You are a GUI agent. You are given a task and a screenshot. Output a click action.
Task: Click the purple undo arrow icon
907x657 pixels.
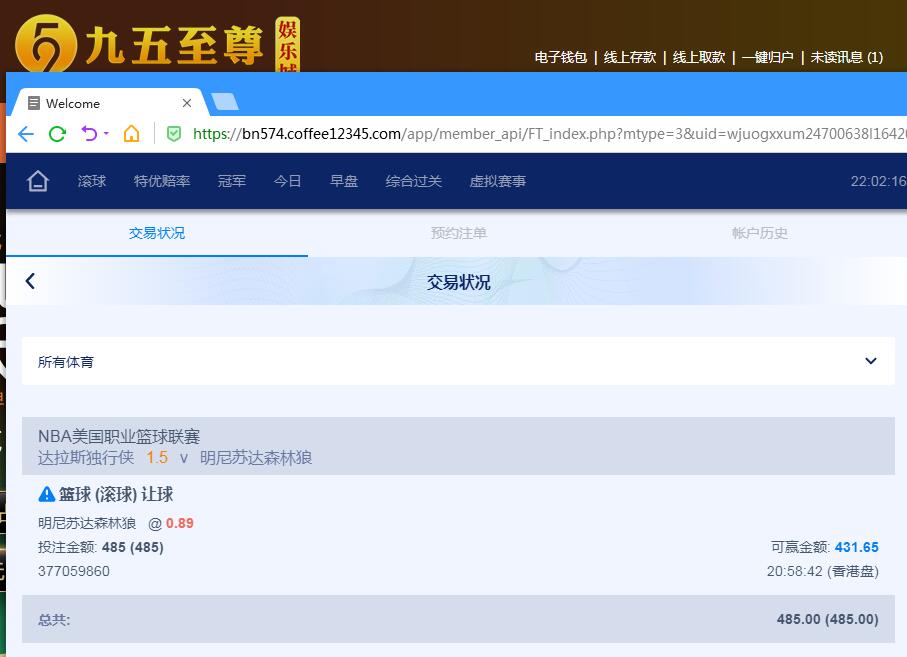point(89,134)
